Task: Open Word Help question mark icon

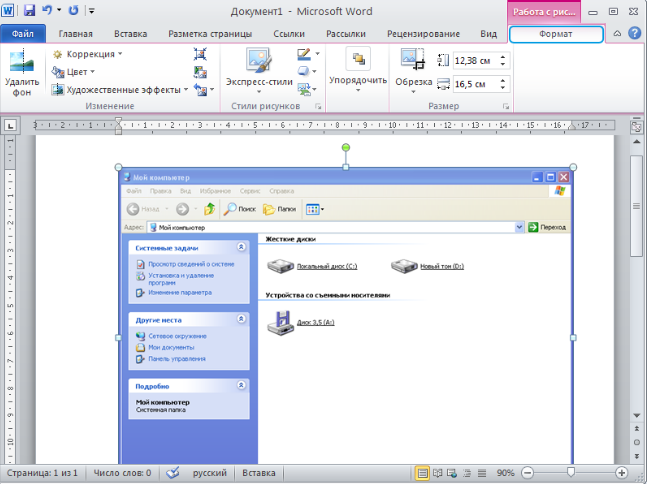Action: tap(635, 33)
